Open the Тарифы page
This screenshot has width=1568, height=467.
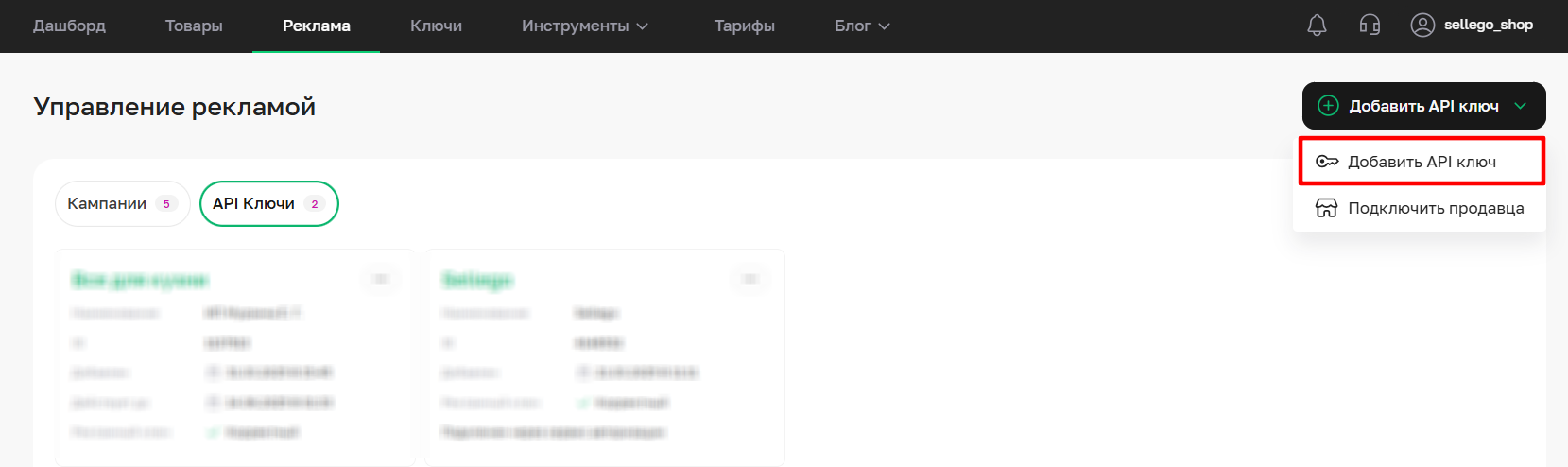[744, 26]
